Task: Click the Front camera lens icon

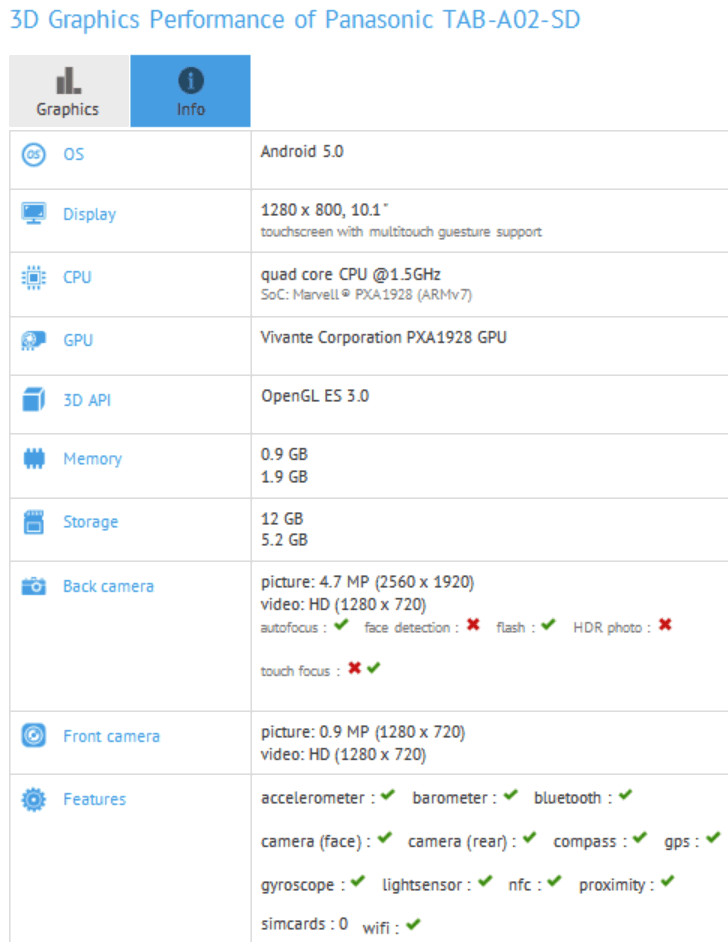Action: 34,735
